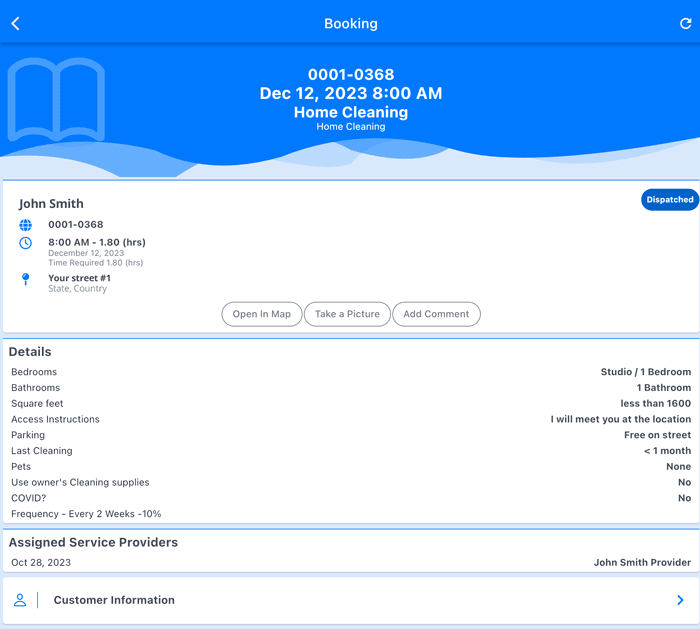Screen dimensions: 700x629
Task: Click the Booking header title
Action: (x=351, y=23)
